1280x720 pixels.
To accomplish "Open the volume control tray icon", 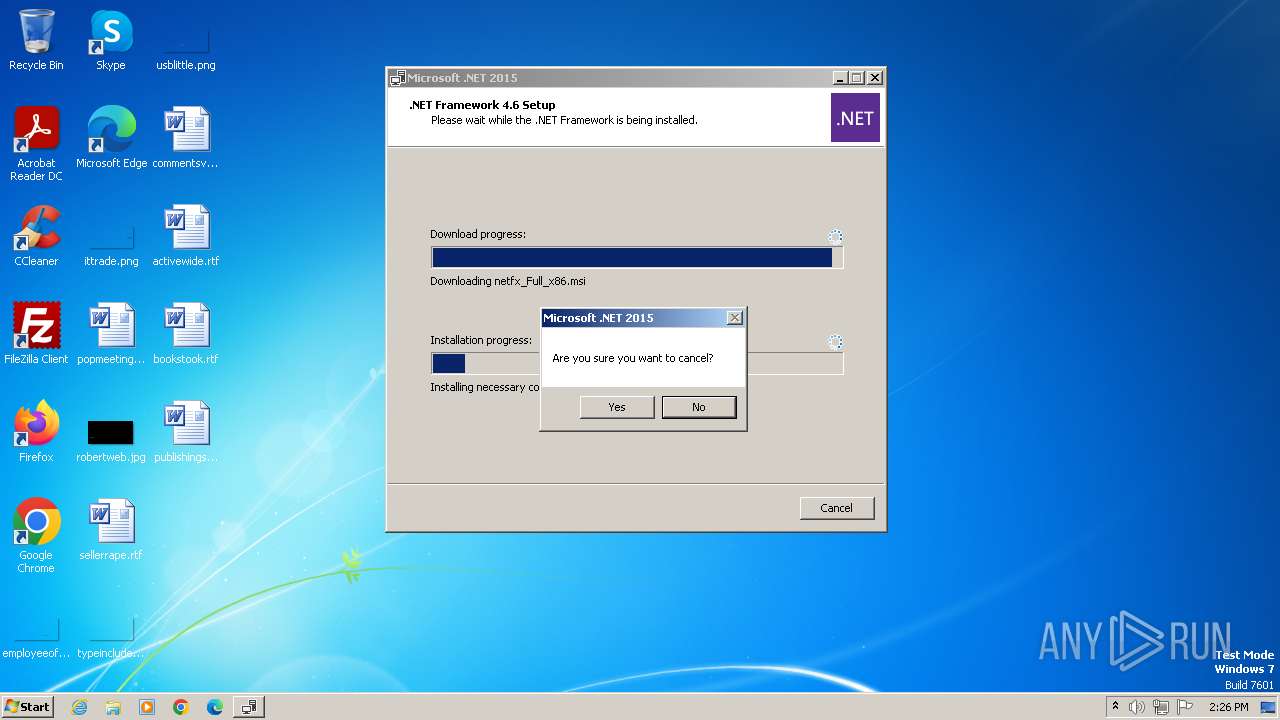I will pyautogui.click(x=1137, y=707).
